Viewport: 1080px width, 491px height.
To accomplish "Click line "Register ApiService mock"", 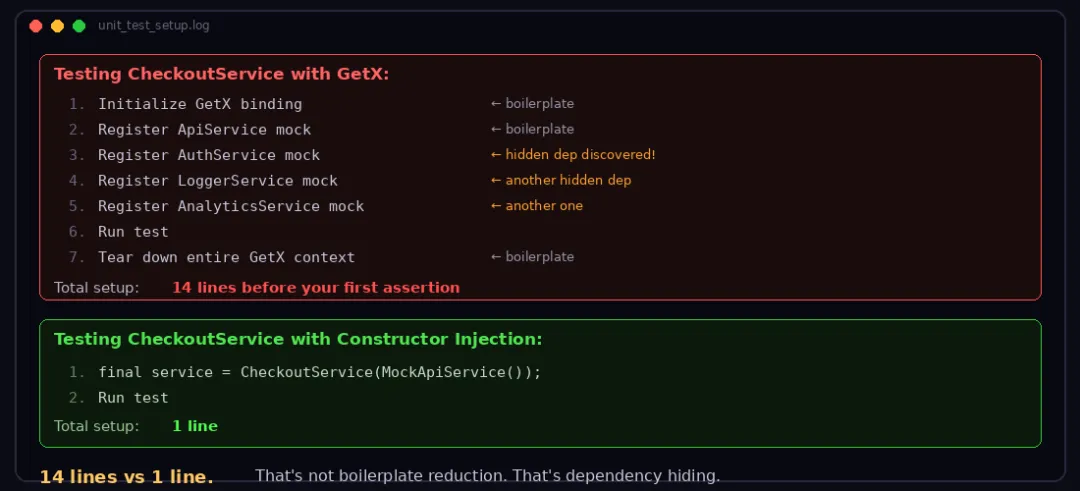I will coord(205,129).
